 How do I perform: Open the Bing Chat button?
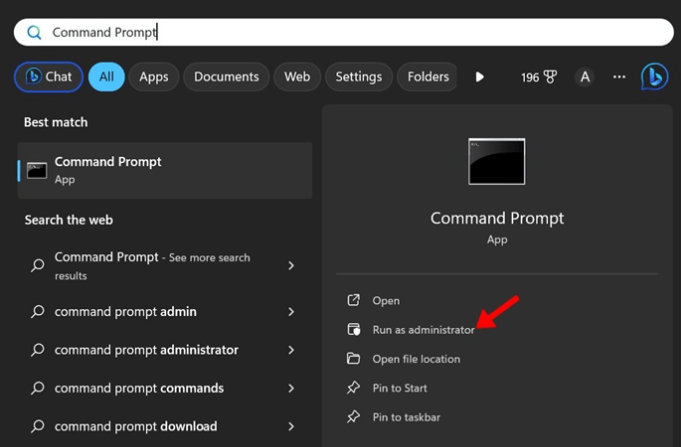48,77
